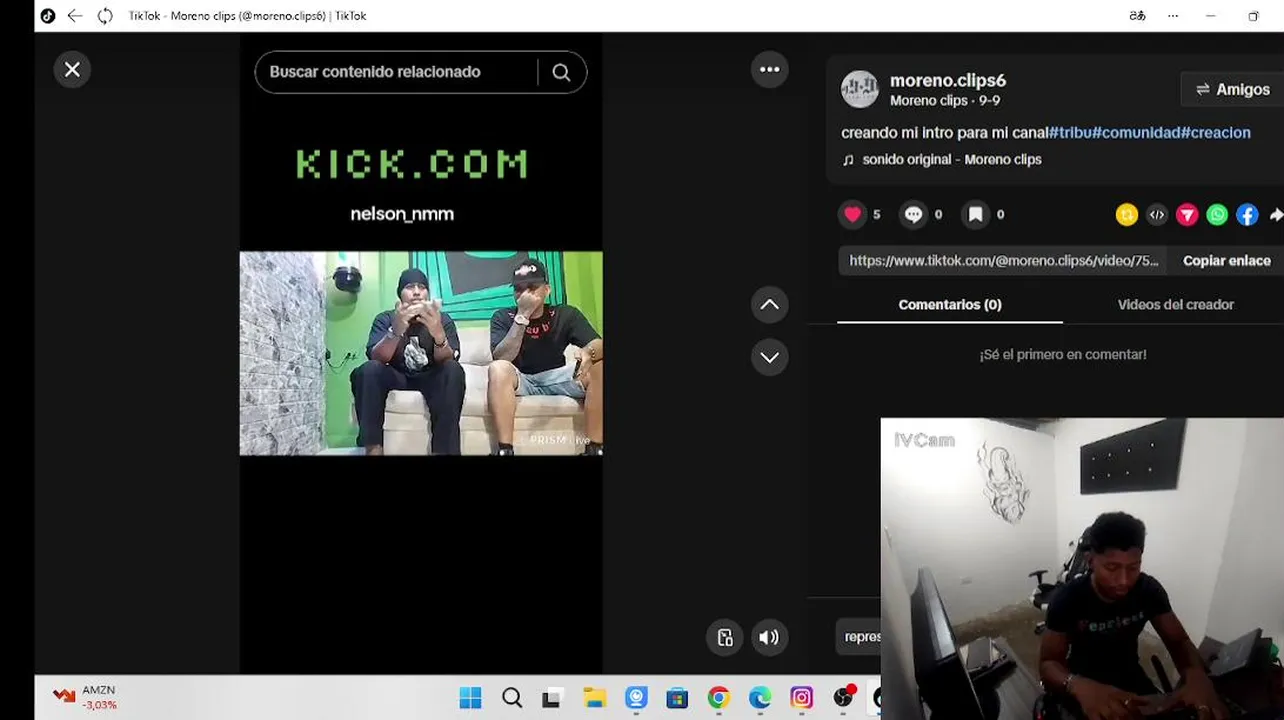This screenshot has width=1284, height=720.
Task: Get embed code with the </> icon
Action: pos(1156,214)
